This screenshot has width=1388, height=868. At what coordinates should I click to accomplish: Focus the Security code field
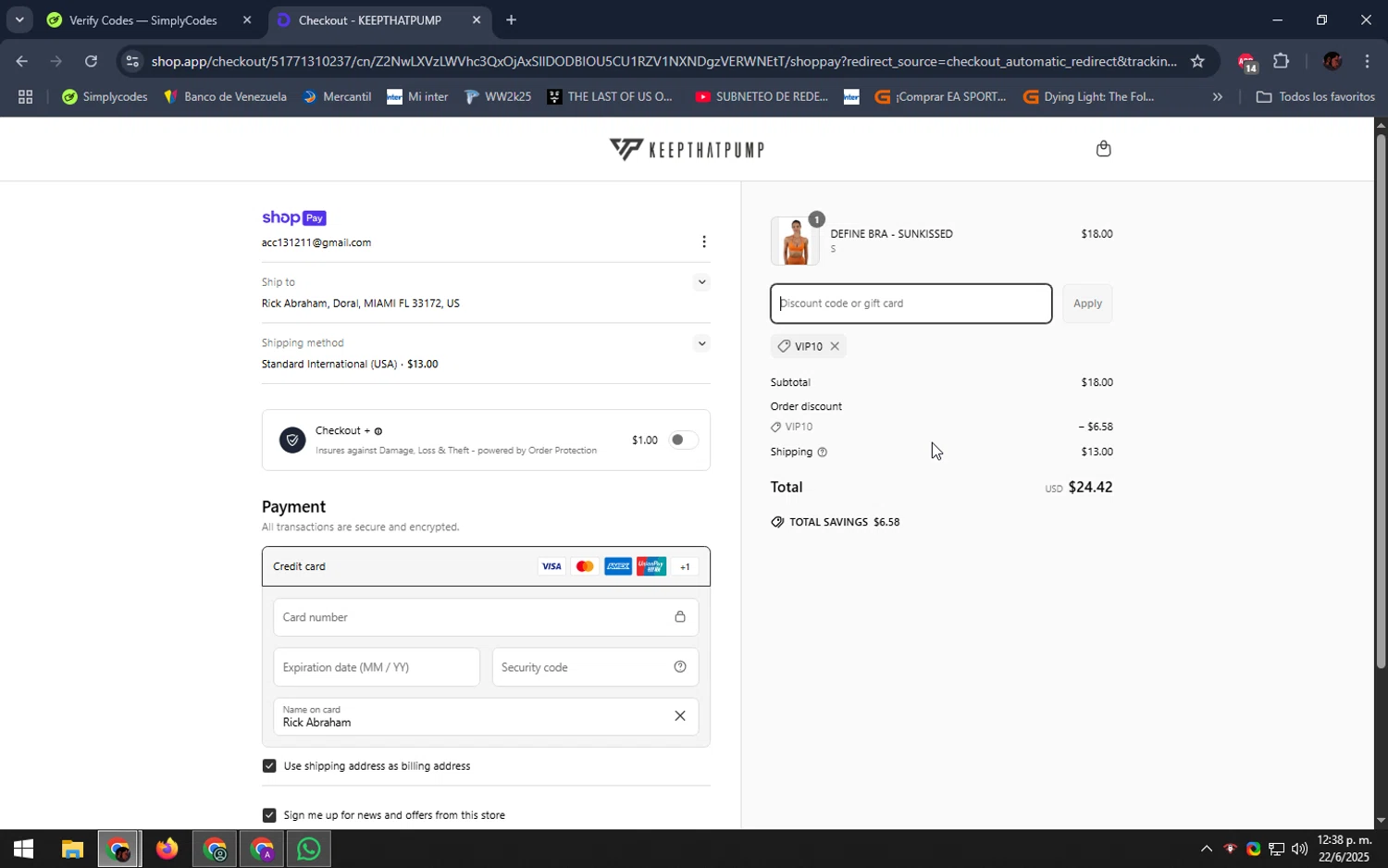coord(595,667)
